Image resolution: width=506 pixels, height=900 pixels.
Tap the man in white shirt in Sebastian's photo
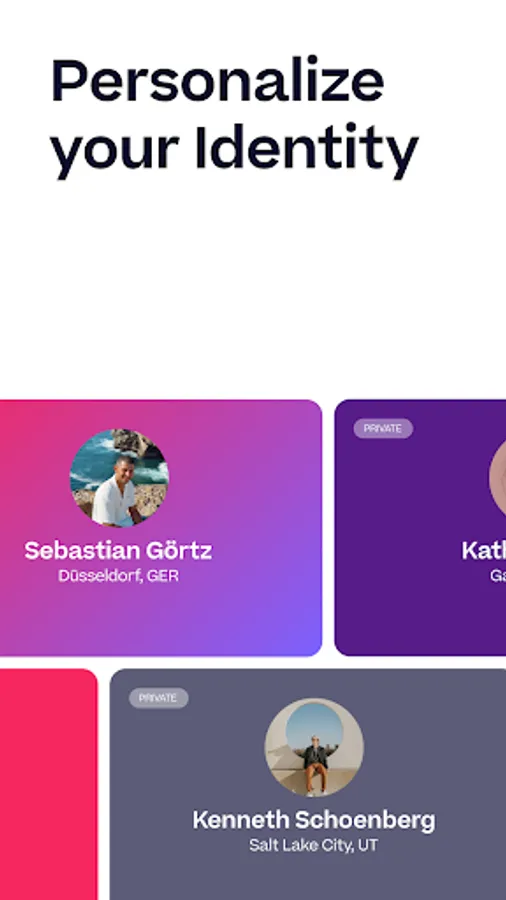(x=118, y=492)
